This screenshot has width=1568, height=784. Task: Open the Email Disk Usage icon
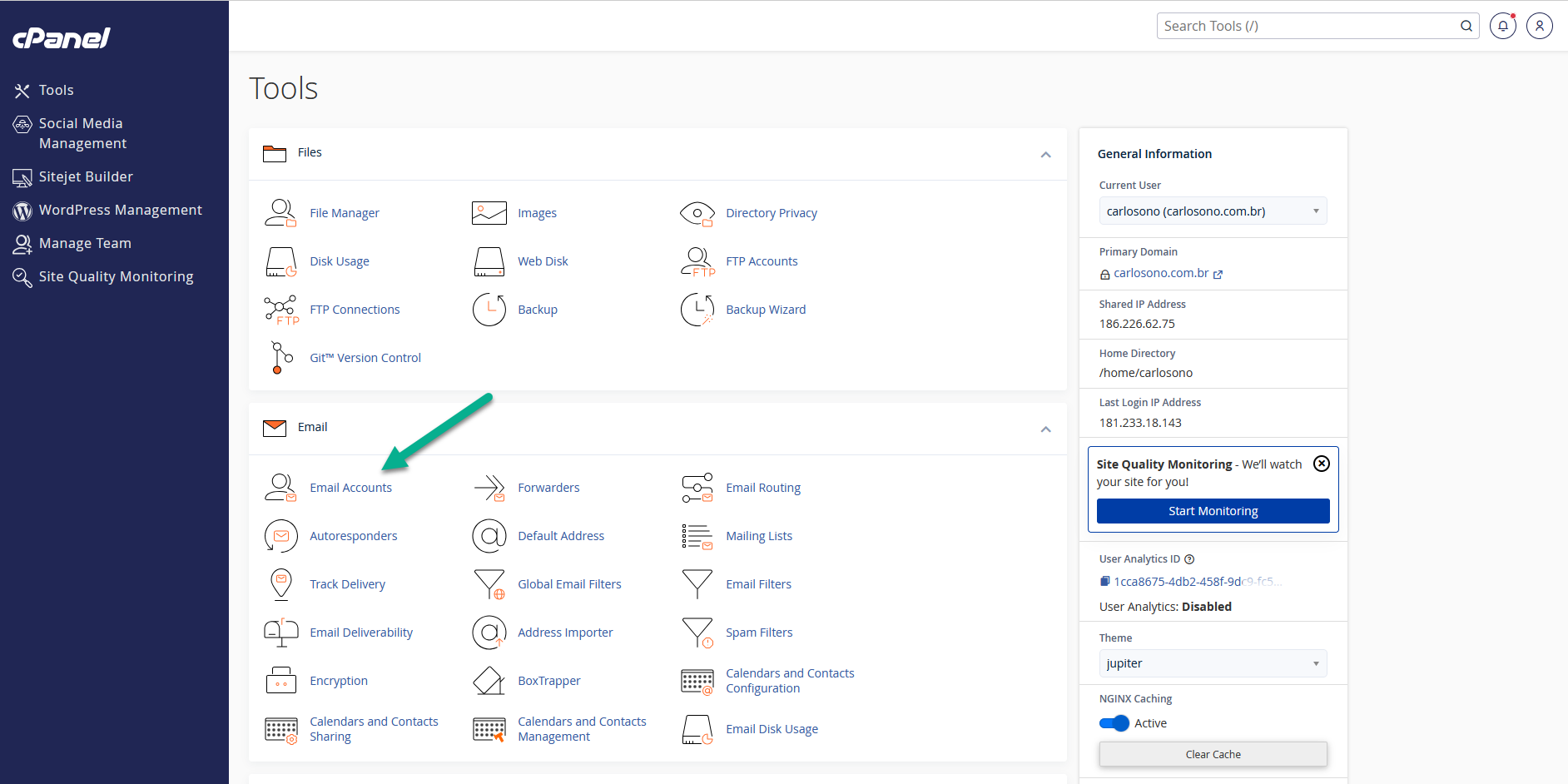[697, 729]
